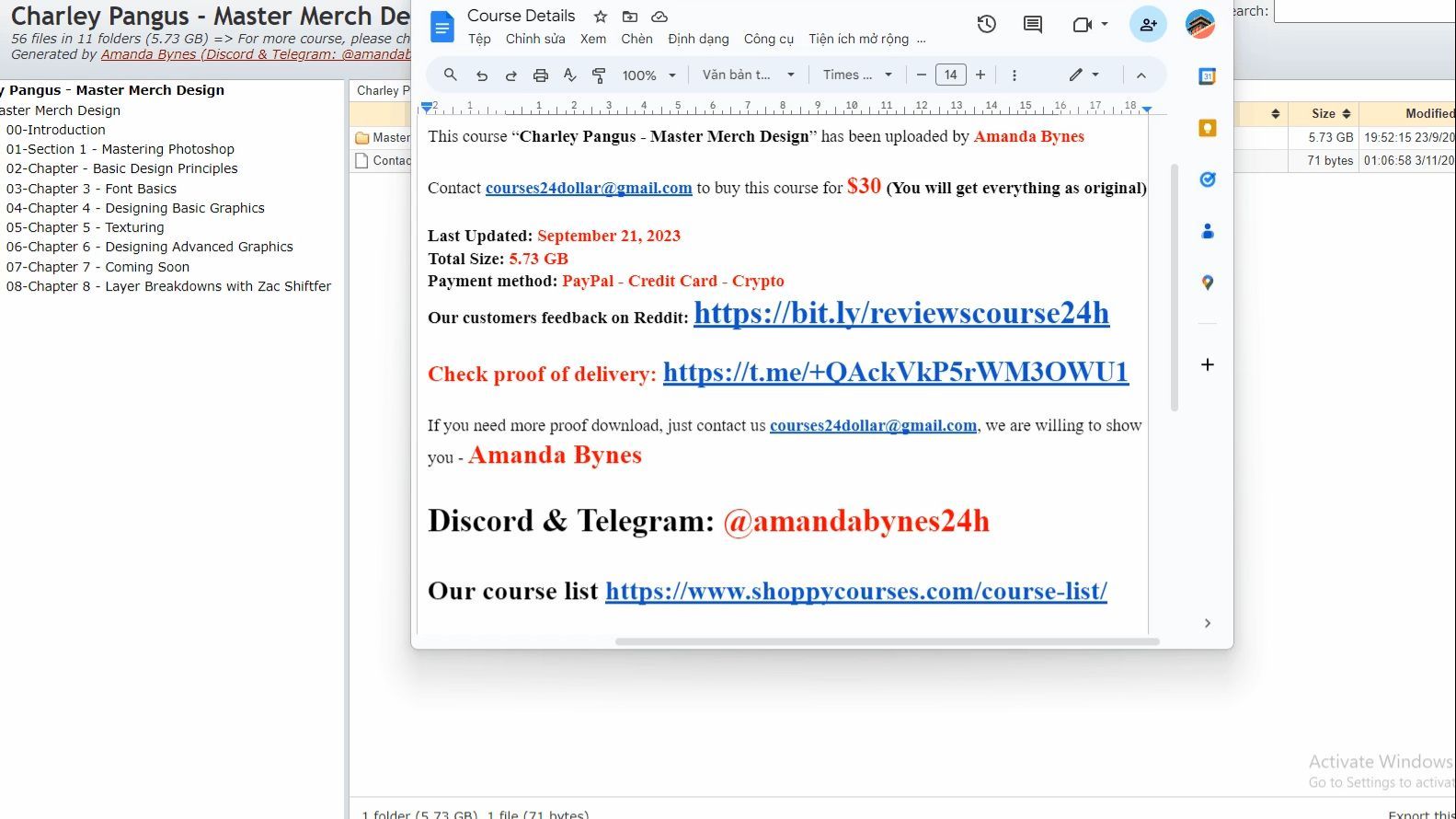Select 01-Section 1 - Mastering Photoshop
Viewport: 1456px width, 819px height.
(x=120, y=149)
